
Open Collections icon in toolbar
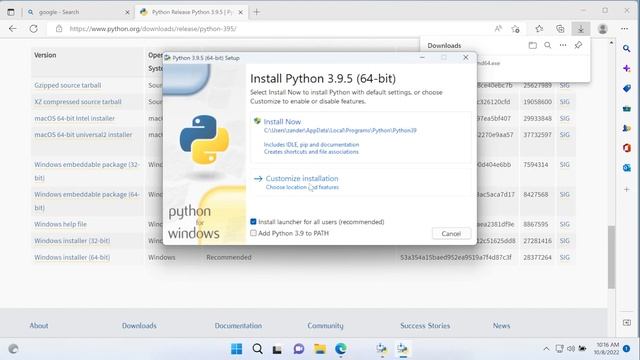560,29
